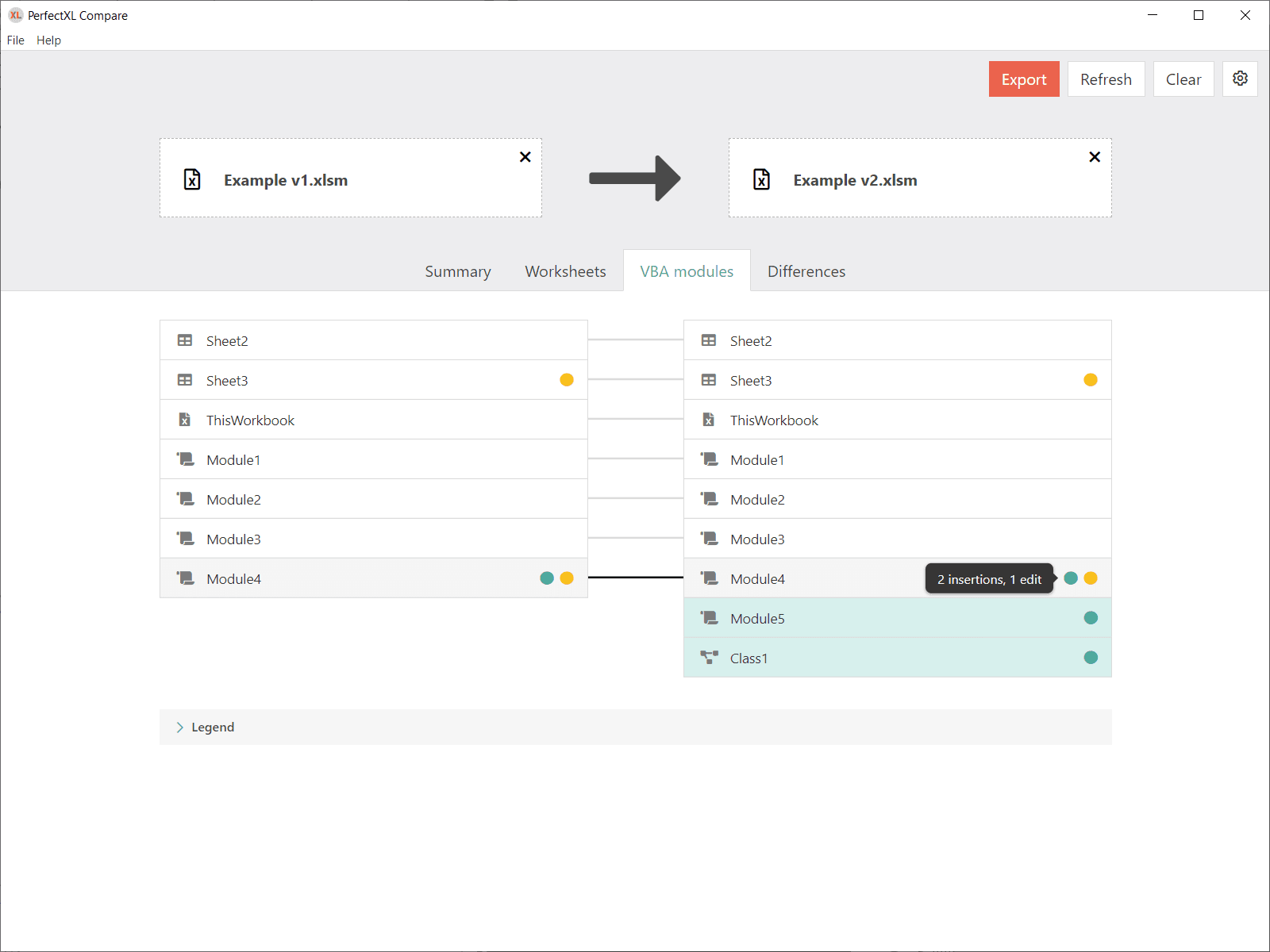Click the right Sheet2 worksheet grid icon
1270x952 pixels.
709,340
